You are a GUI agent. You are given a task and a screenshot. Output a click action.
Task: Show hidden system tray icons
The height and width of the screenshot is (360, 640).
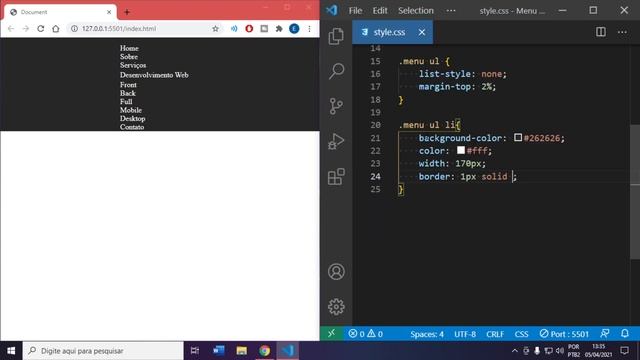click(515, 351)
